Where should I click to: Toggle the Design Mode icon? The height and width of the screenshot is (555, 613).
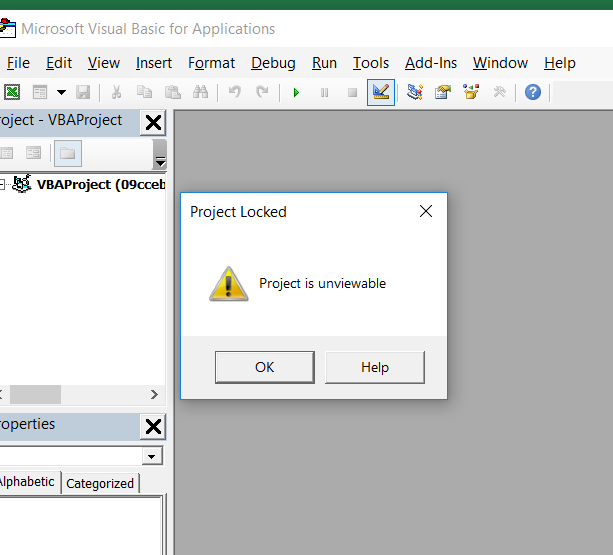pos(381,92)
